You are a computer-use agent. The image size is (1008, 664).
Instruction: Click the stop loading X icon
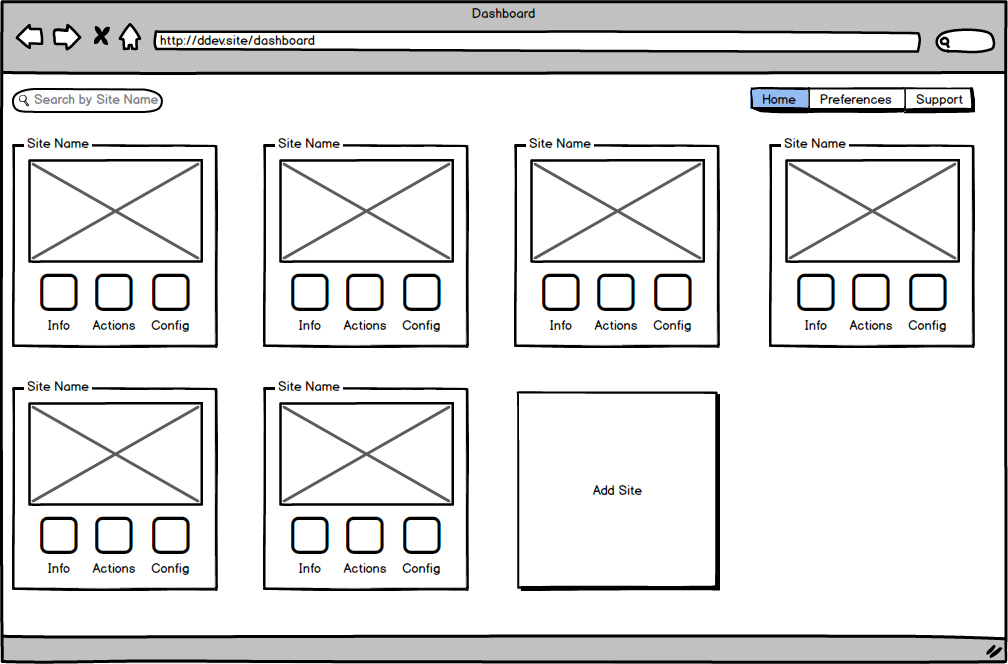click(x=100, y=36)
